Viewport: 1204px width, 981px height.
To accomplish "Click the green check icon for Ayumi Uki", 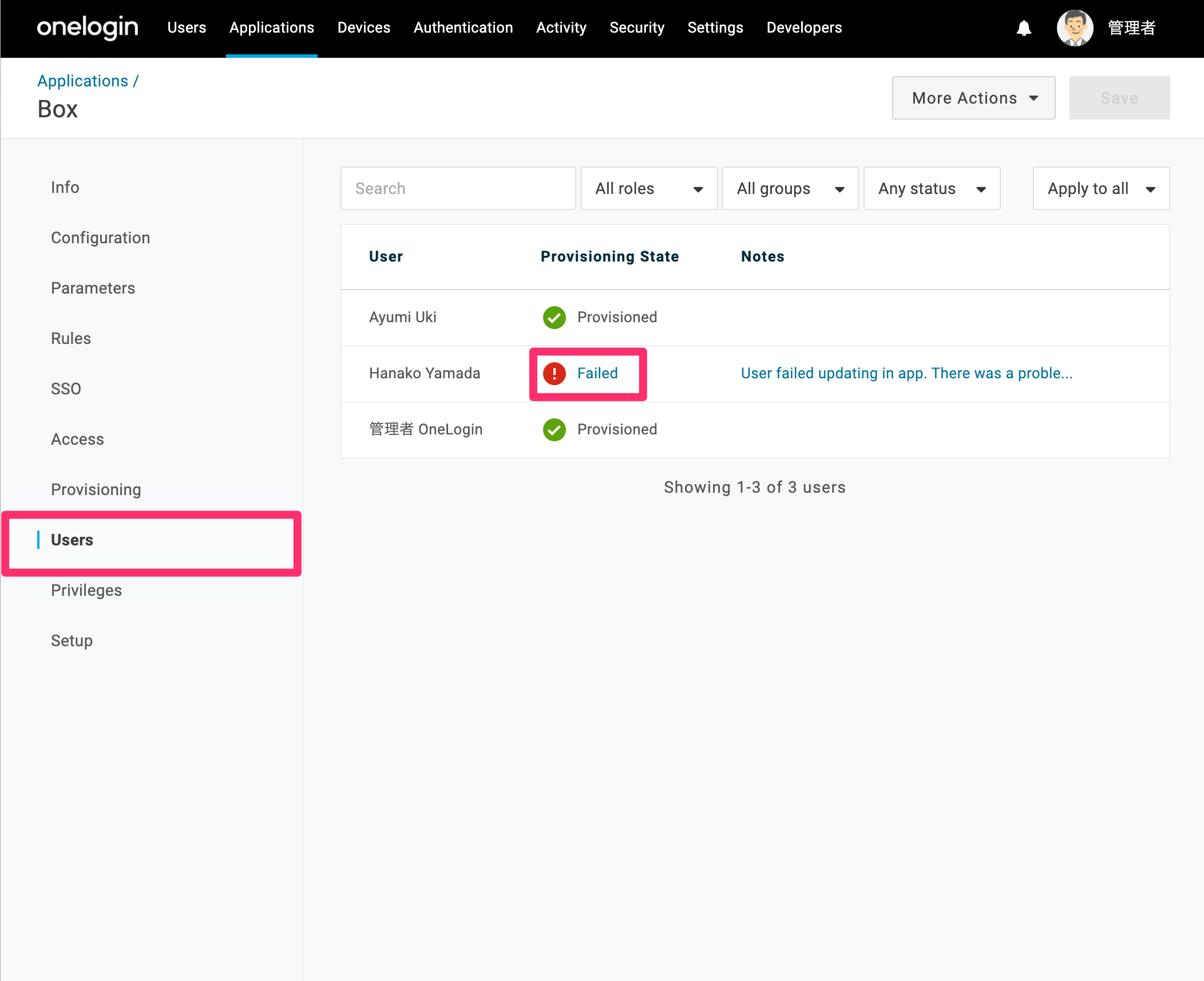I will [554, 317].
